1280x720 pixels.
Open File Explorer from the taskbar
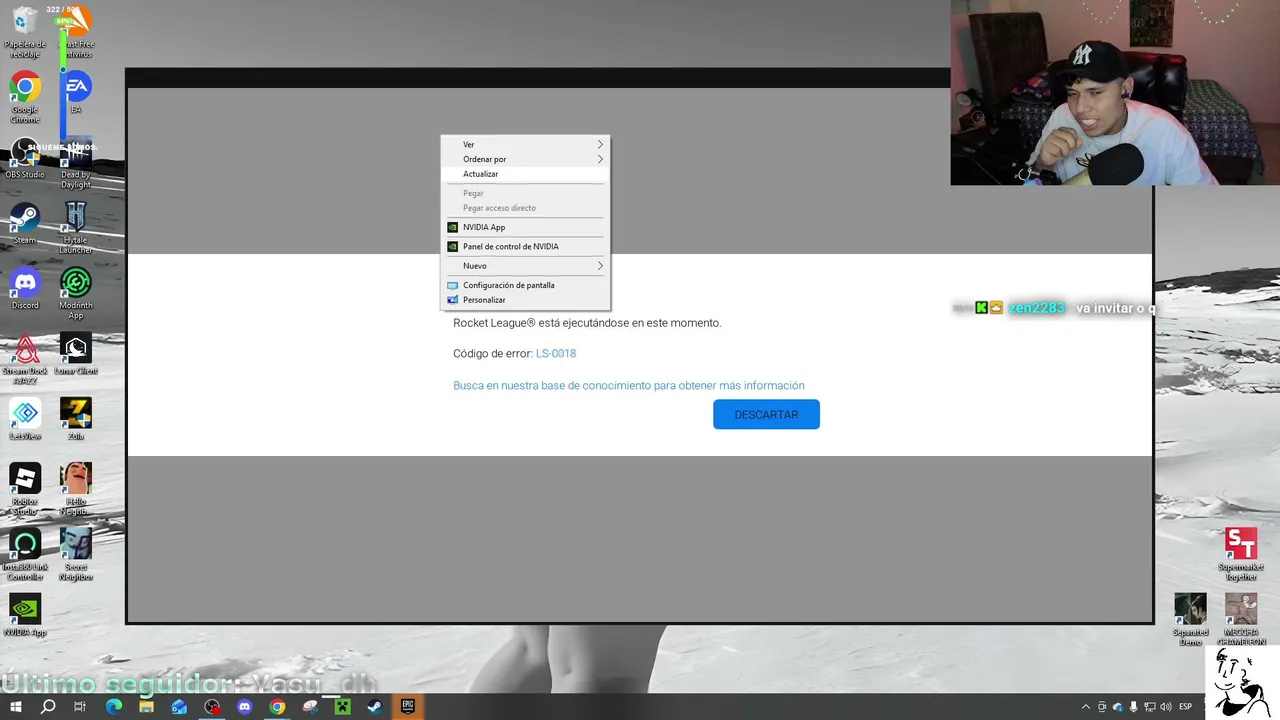146,706
